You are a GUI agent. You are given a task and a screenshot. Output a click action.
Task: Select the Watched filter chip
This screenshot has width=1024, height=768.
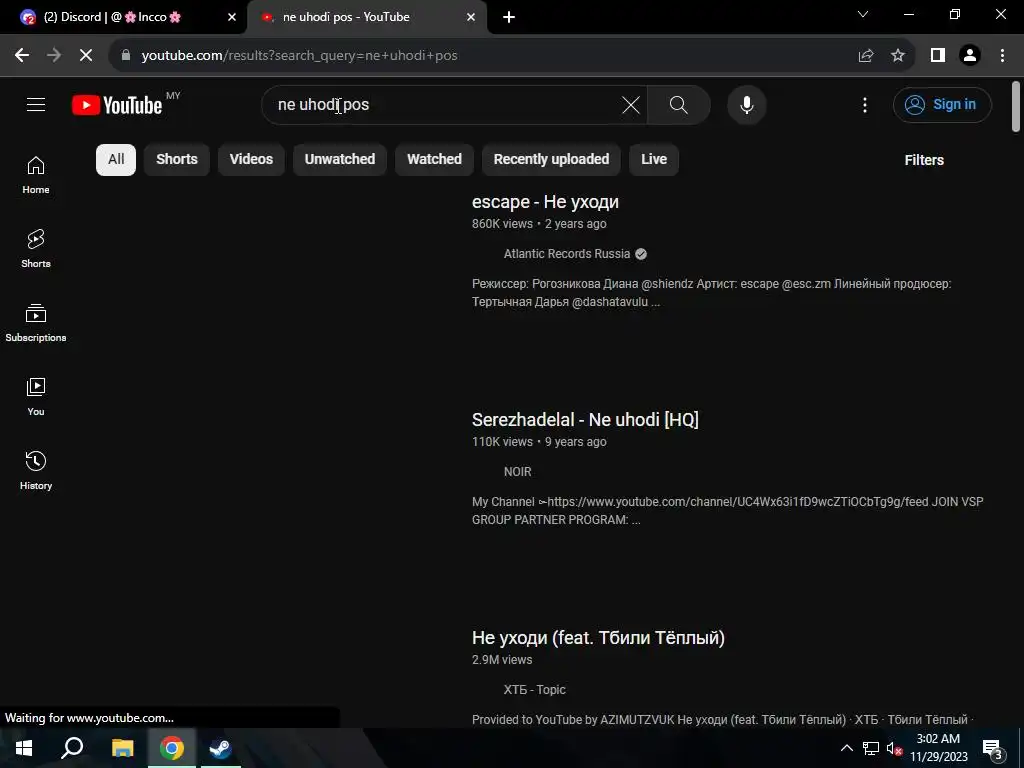[434, 159]
